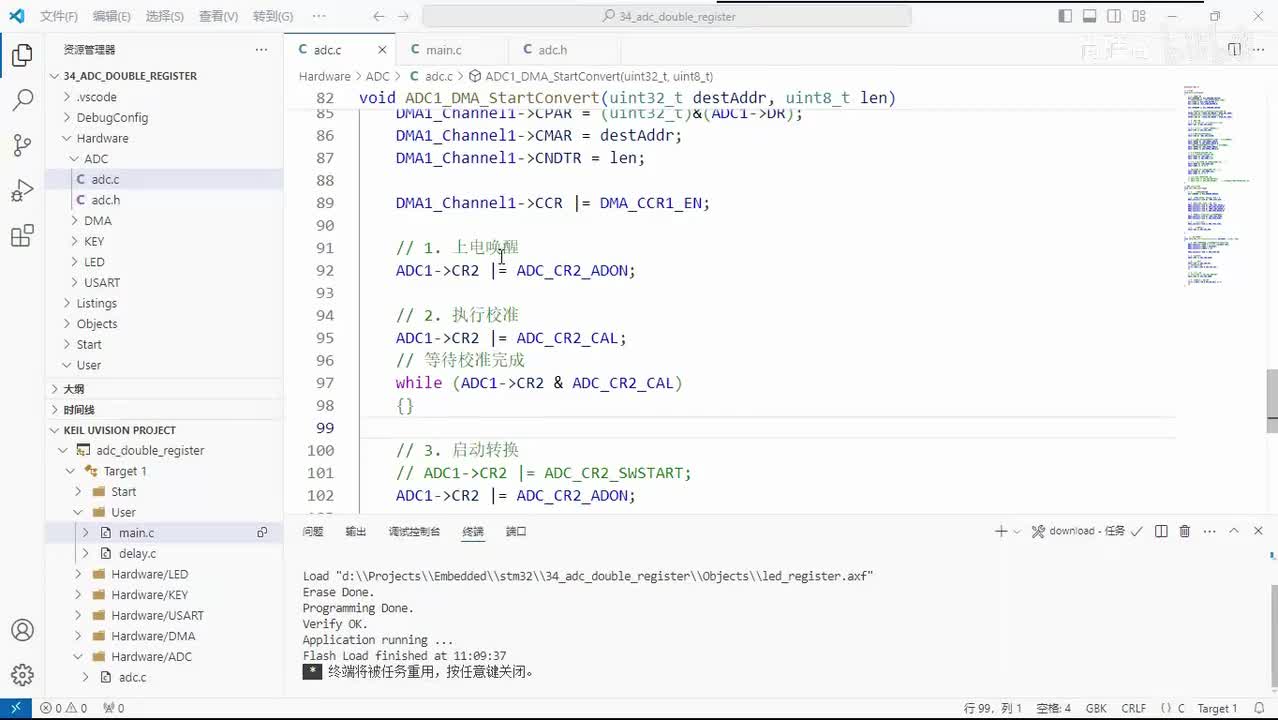The image size is (1278, 720).
Task: Click the remote window status icon
Action: tap(15, 708)
